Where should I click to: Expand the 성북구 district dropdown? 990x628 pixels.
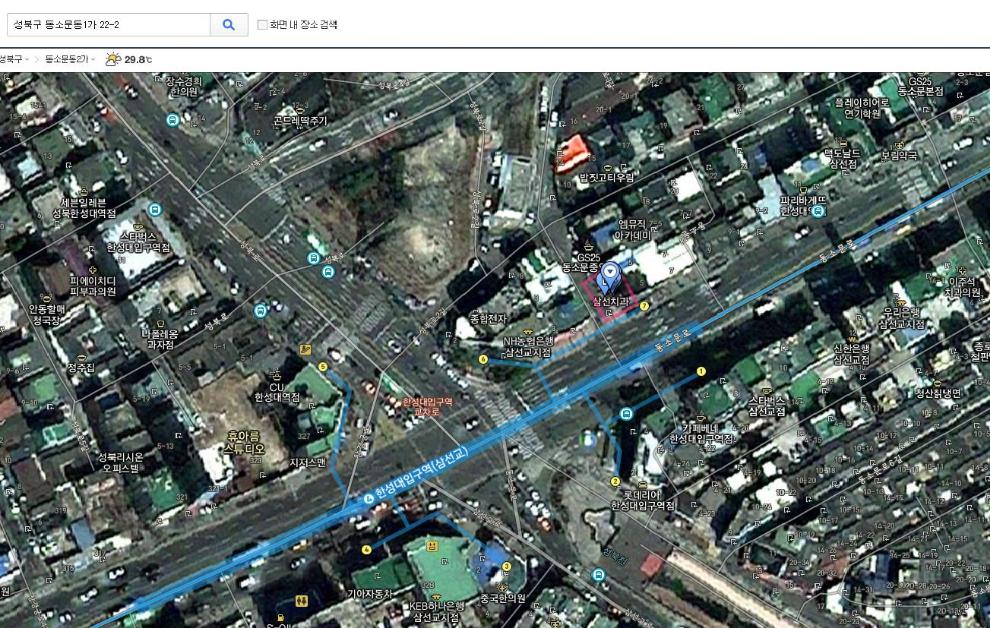coord(14,60)
